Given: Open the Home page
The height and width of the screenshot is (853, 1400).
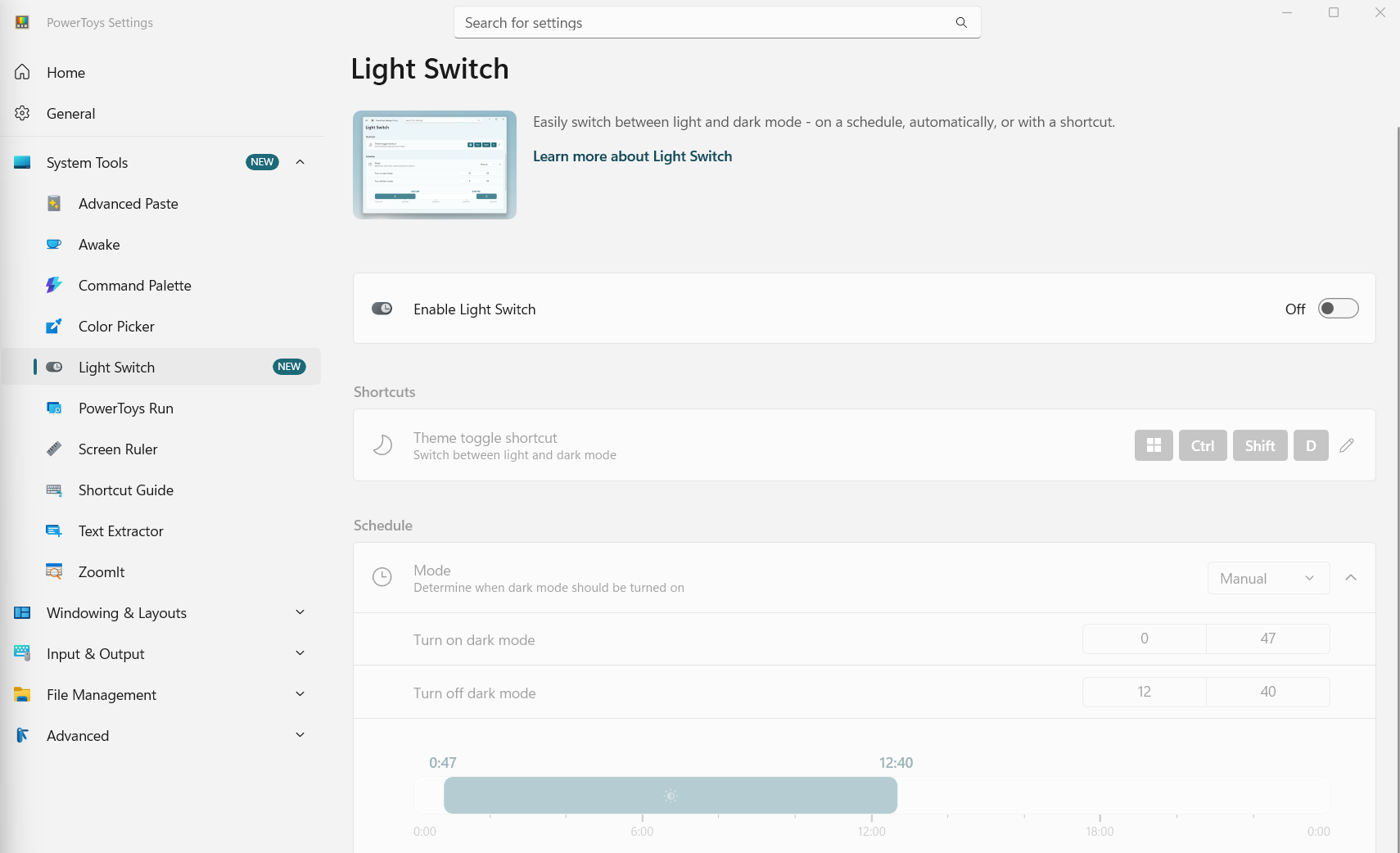Looking at the screenshot, I should [x=162, y=72].
